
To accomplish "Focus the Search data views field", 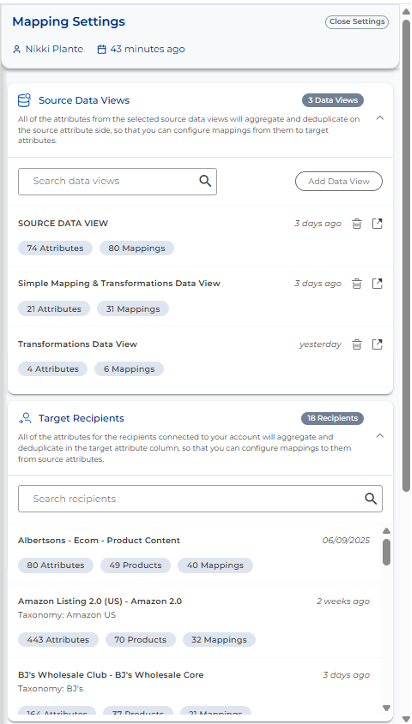I will tap(117, 181).
